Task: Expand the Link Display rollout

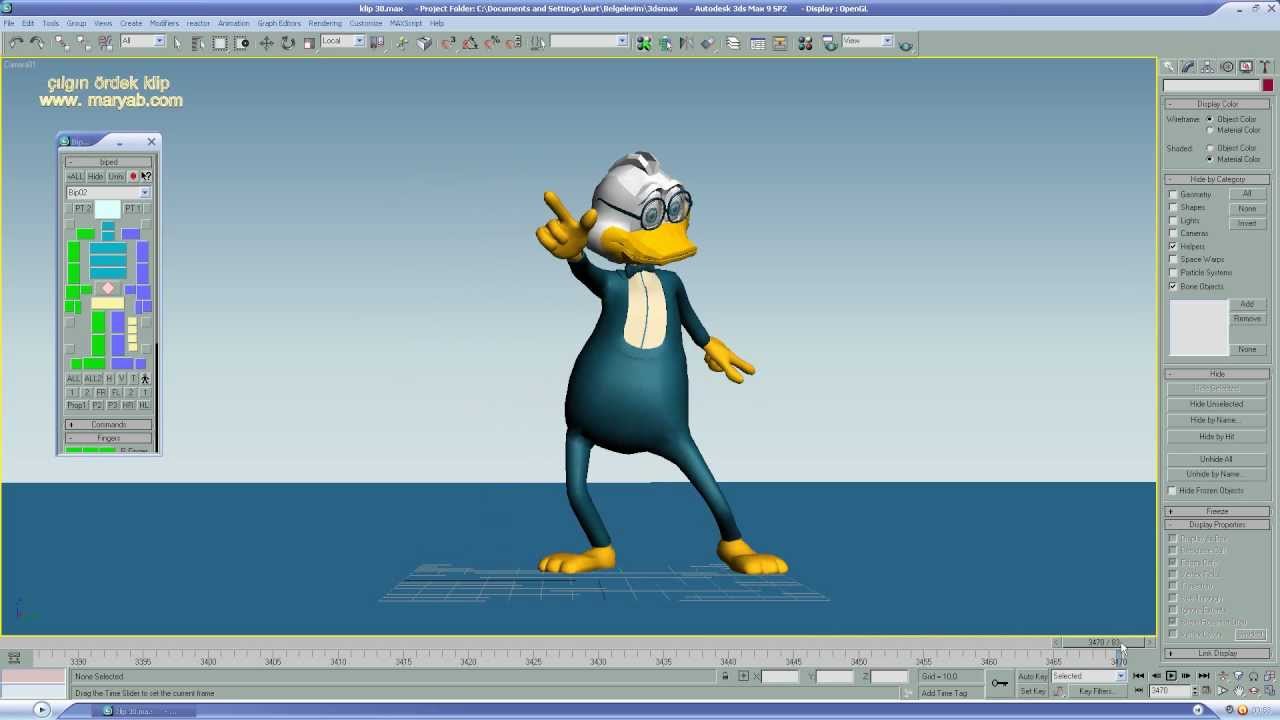Action: (x=1217, y=653)
